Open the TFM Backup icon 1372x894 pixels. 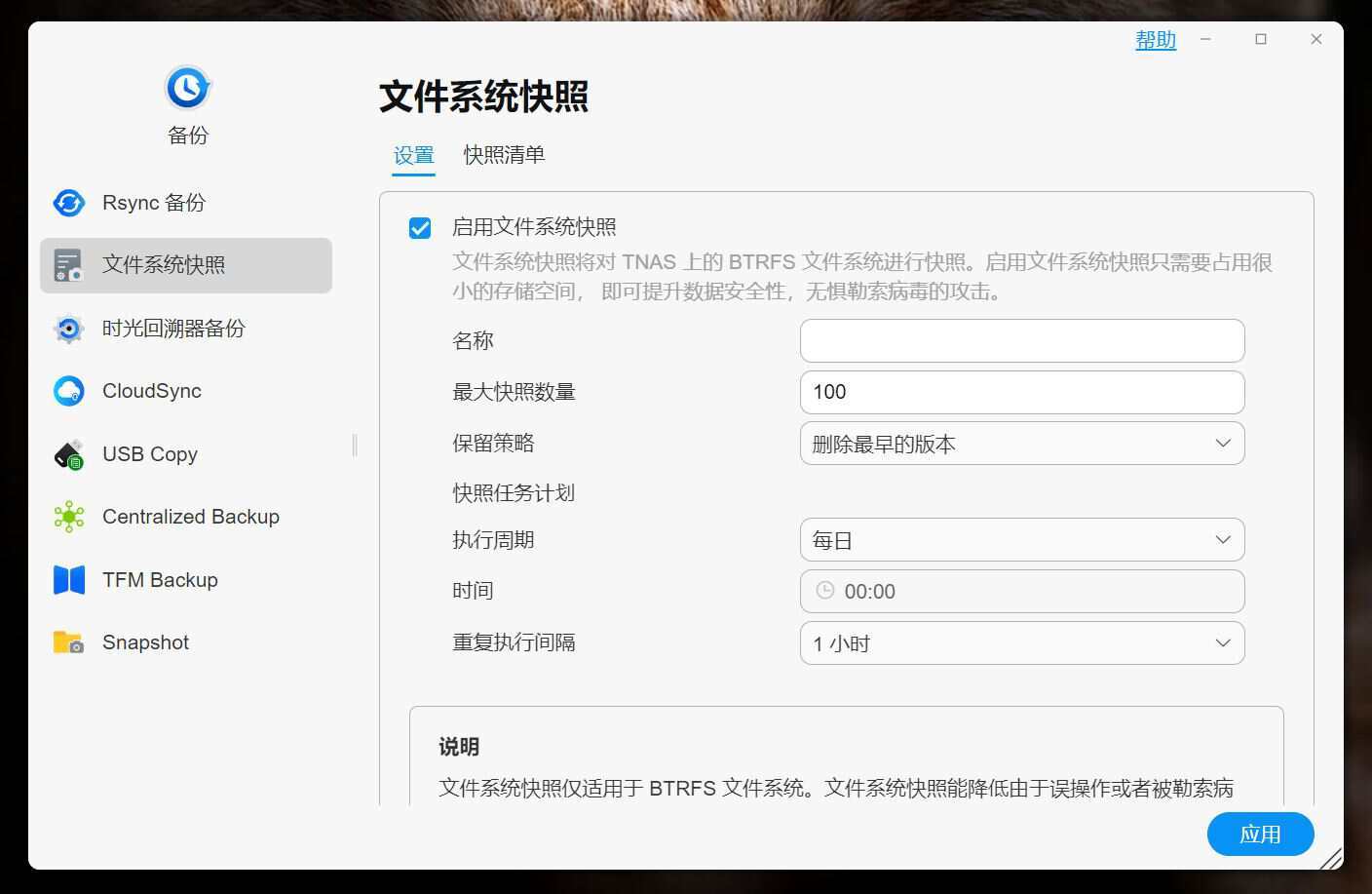[x=69, y=580]
